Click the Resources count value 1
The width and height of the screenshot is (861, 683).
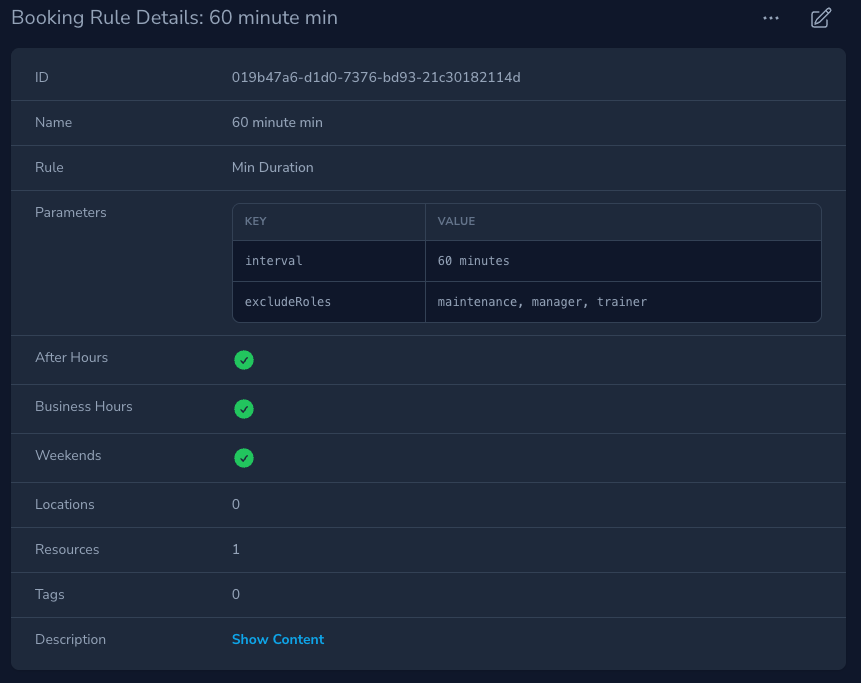coord(236,550)
